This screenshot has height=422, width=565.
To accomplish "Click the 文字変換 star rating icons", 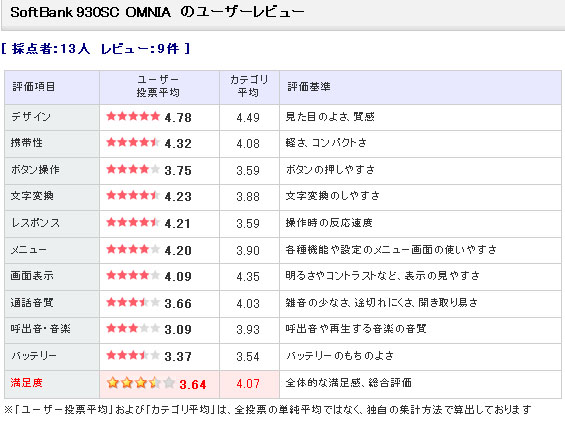I will click(133, 195).
